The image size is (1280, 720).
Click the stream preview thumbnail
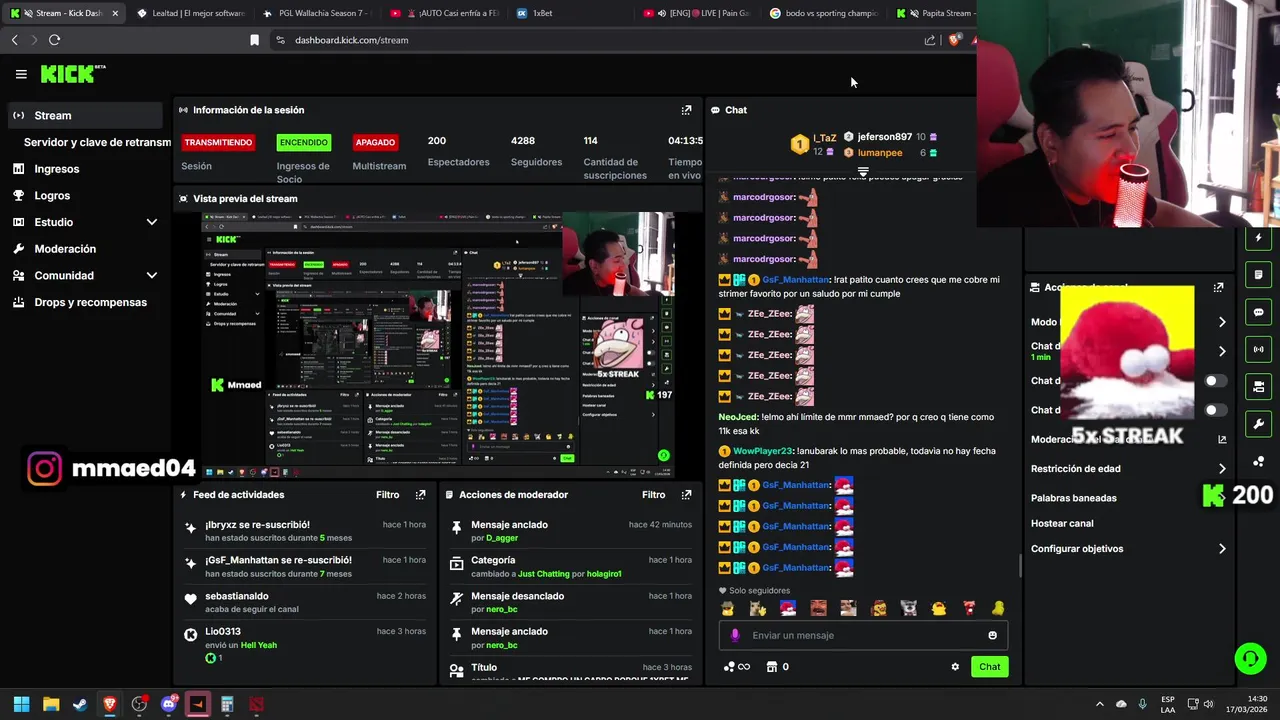coord(438,345)
